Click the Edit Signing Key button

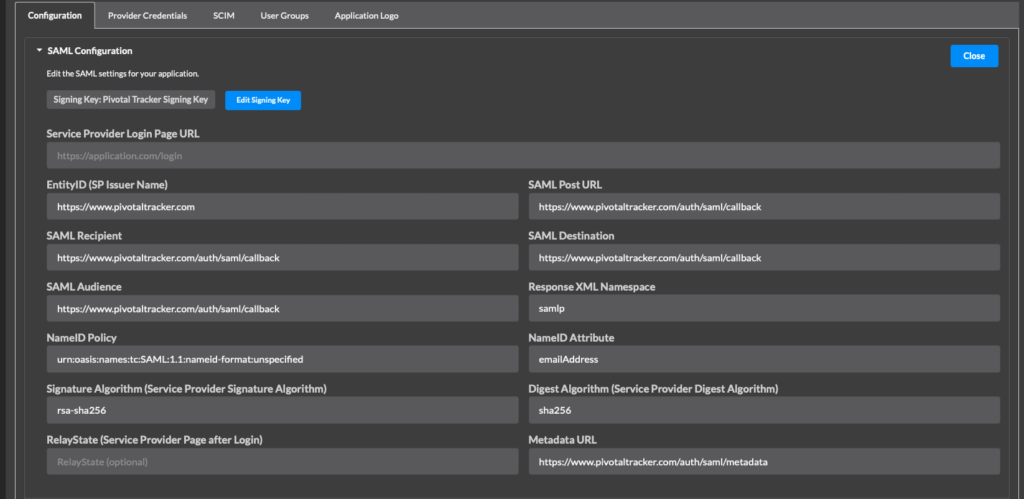[x=263, y=101]
